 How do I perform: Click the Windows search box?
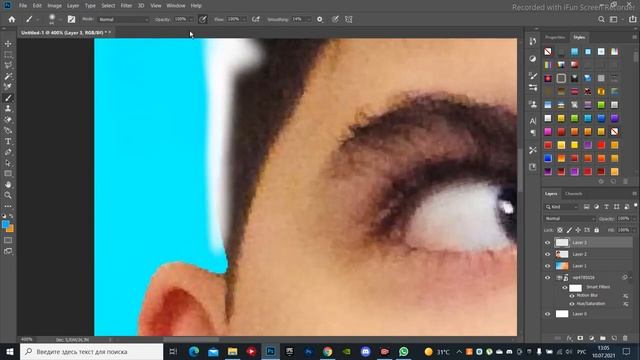pos(91,351)
